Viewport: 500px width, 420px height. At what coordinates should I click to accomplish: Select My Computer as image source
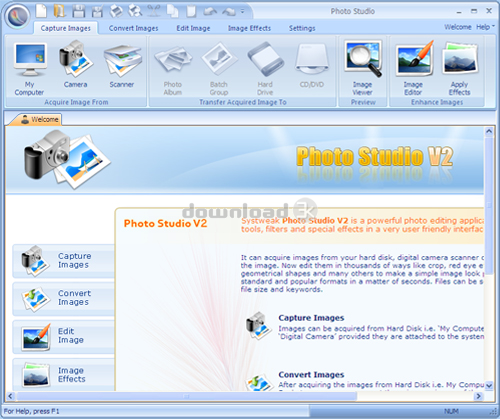click(29, 69)
